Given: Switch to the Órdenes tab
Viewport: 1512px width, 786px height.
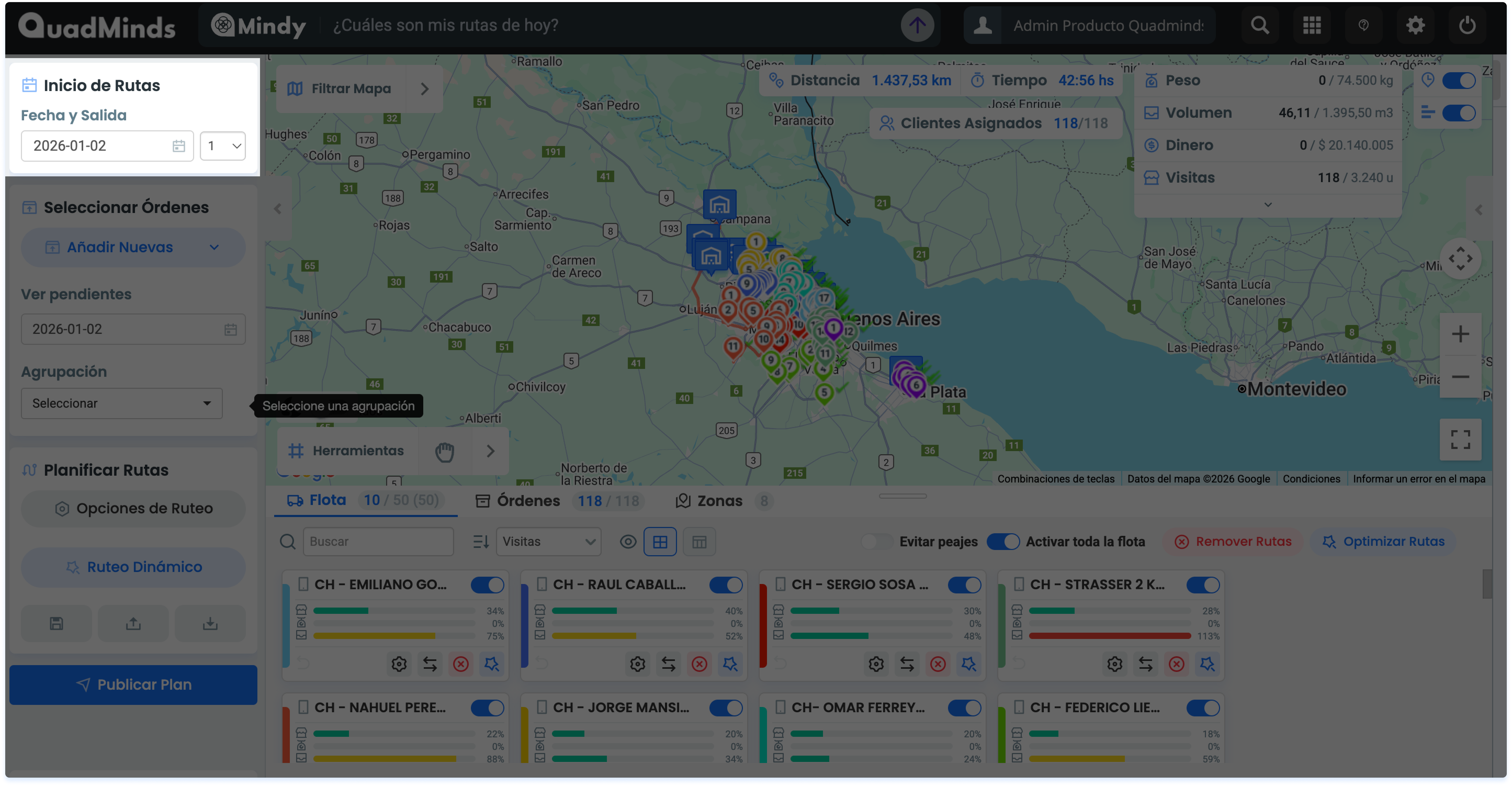Looking at the screenshot, I should pos(528,501).
